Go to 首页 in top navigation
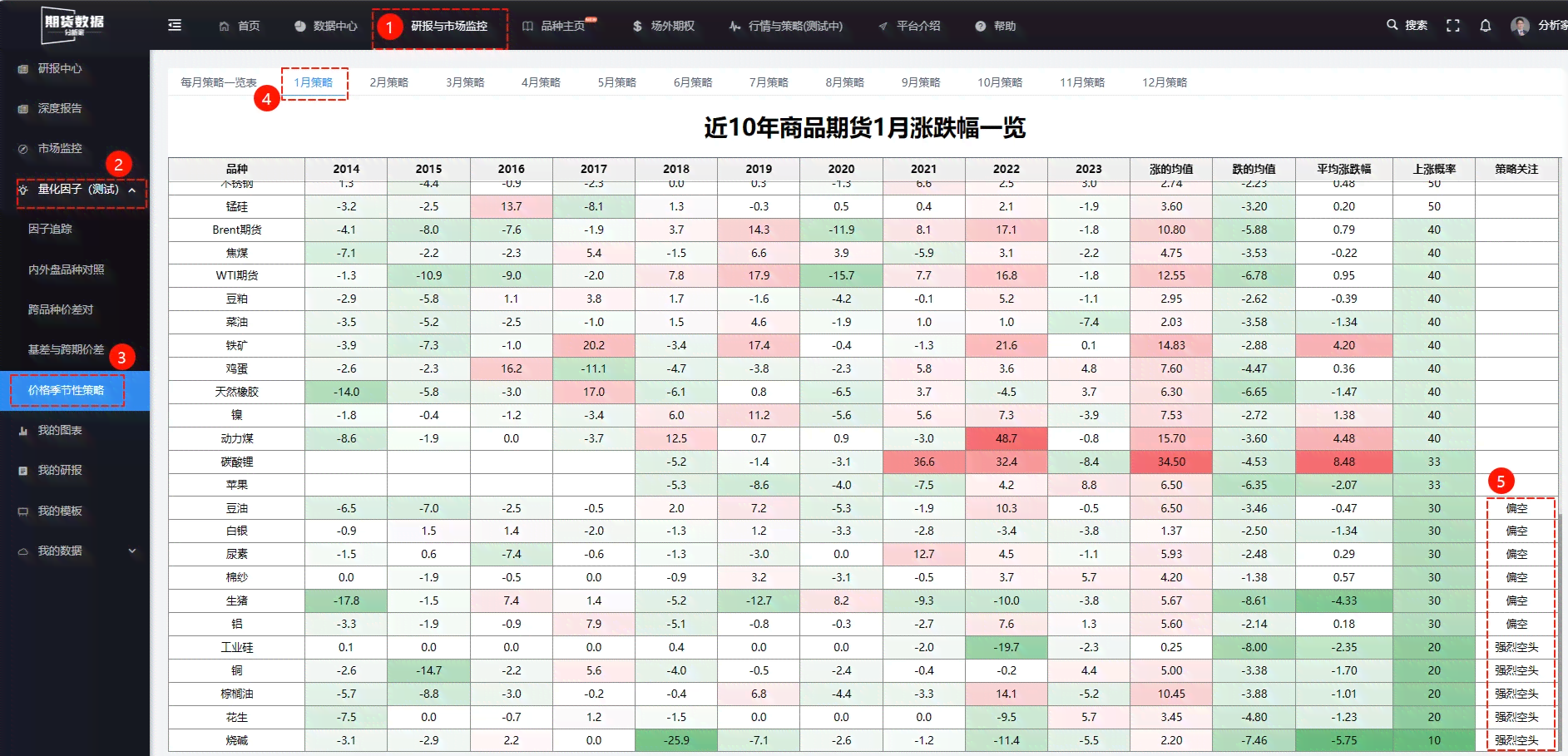This screenshot has height=756, width=1568. (249, 26)
